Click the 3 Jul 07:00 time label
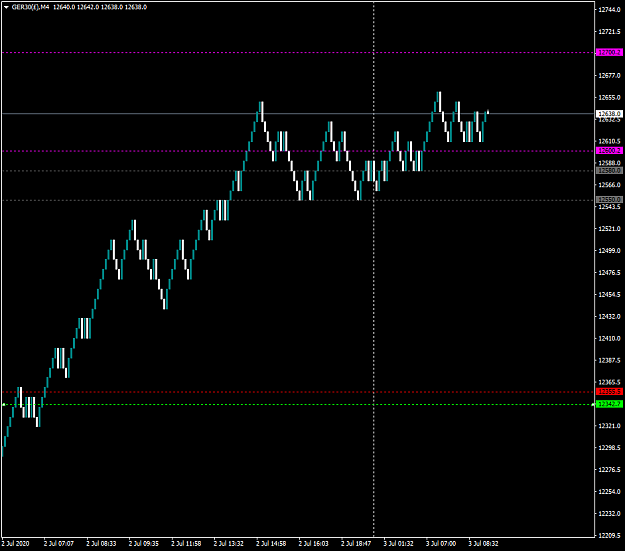The height and width of the screenshot is (551, 625). 441,543
